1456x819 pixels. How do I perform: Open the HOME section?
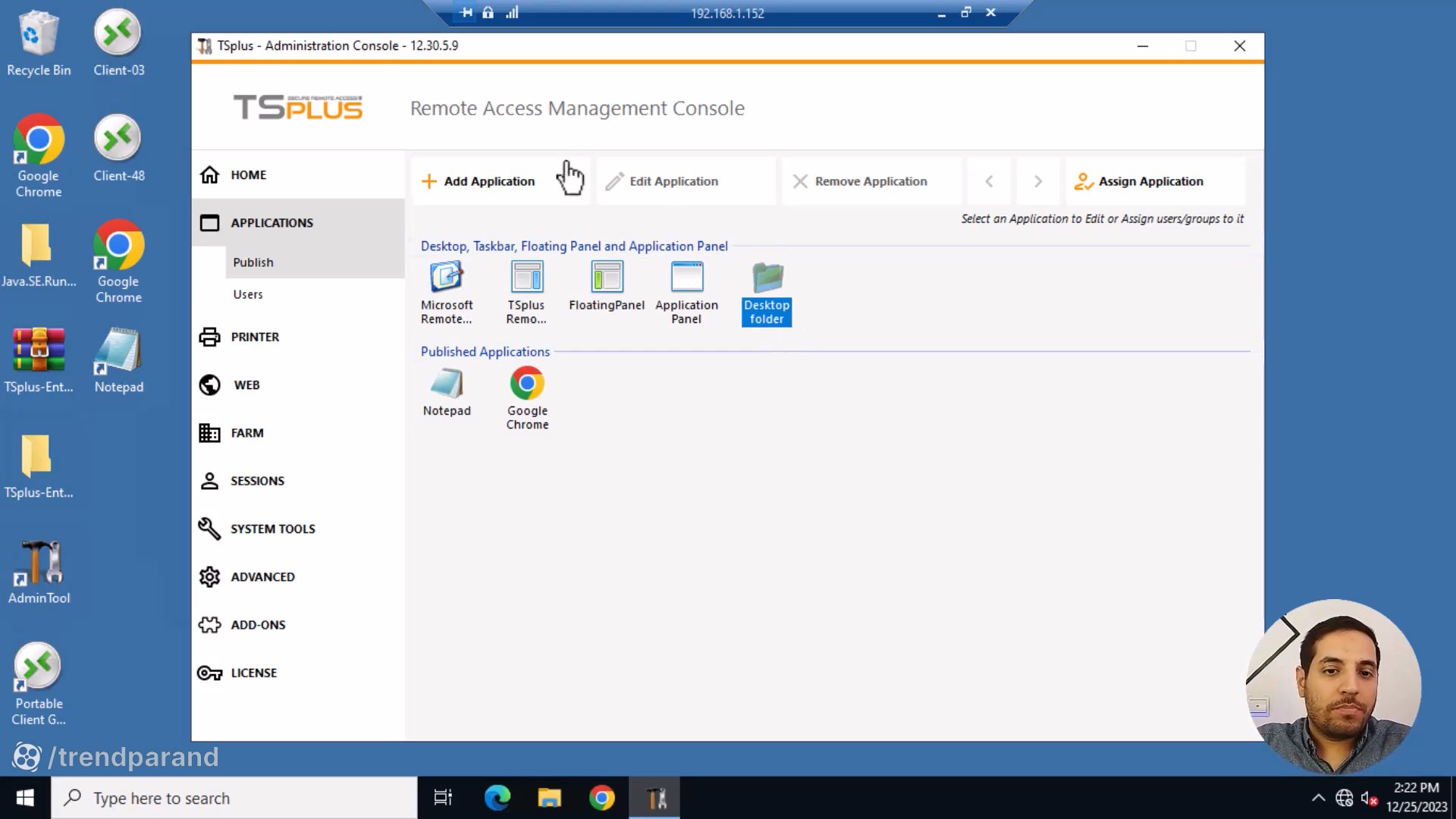click(298, 175)
